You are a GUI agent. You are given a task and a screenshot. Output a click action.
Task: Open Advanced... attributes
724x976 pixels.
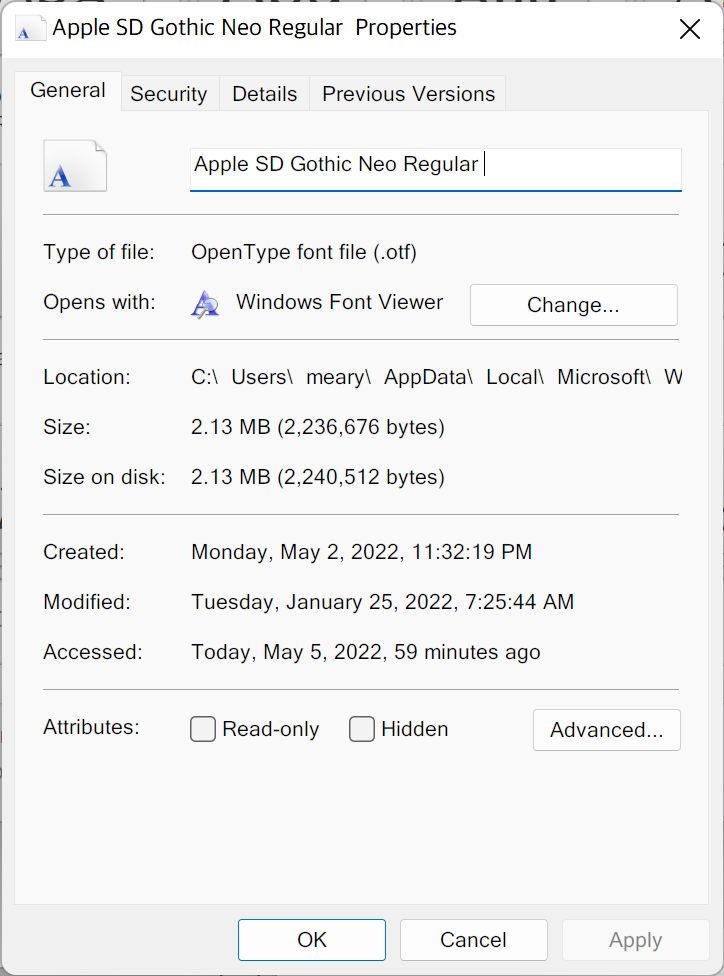pos(606,730)
